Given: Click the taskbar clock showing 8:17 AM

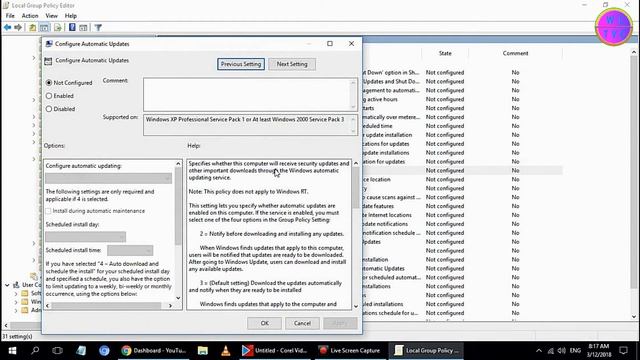Looking at the screenshot, I should click(x=599, y=351).
